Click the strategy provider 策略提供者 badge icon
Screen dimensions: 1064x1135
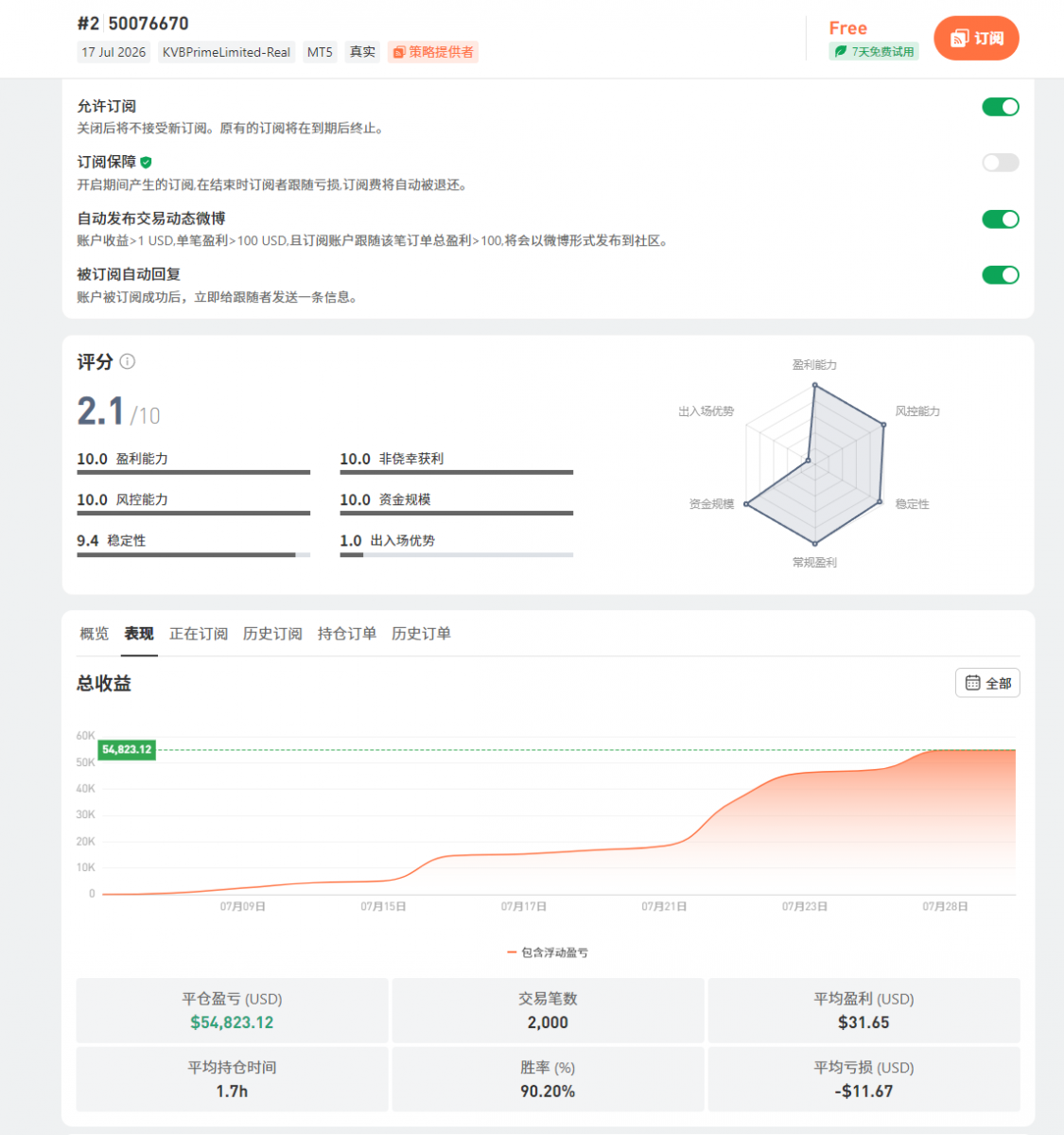click(399, 52)
